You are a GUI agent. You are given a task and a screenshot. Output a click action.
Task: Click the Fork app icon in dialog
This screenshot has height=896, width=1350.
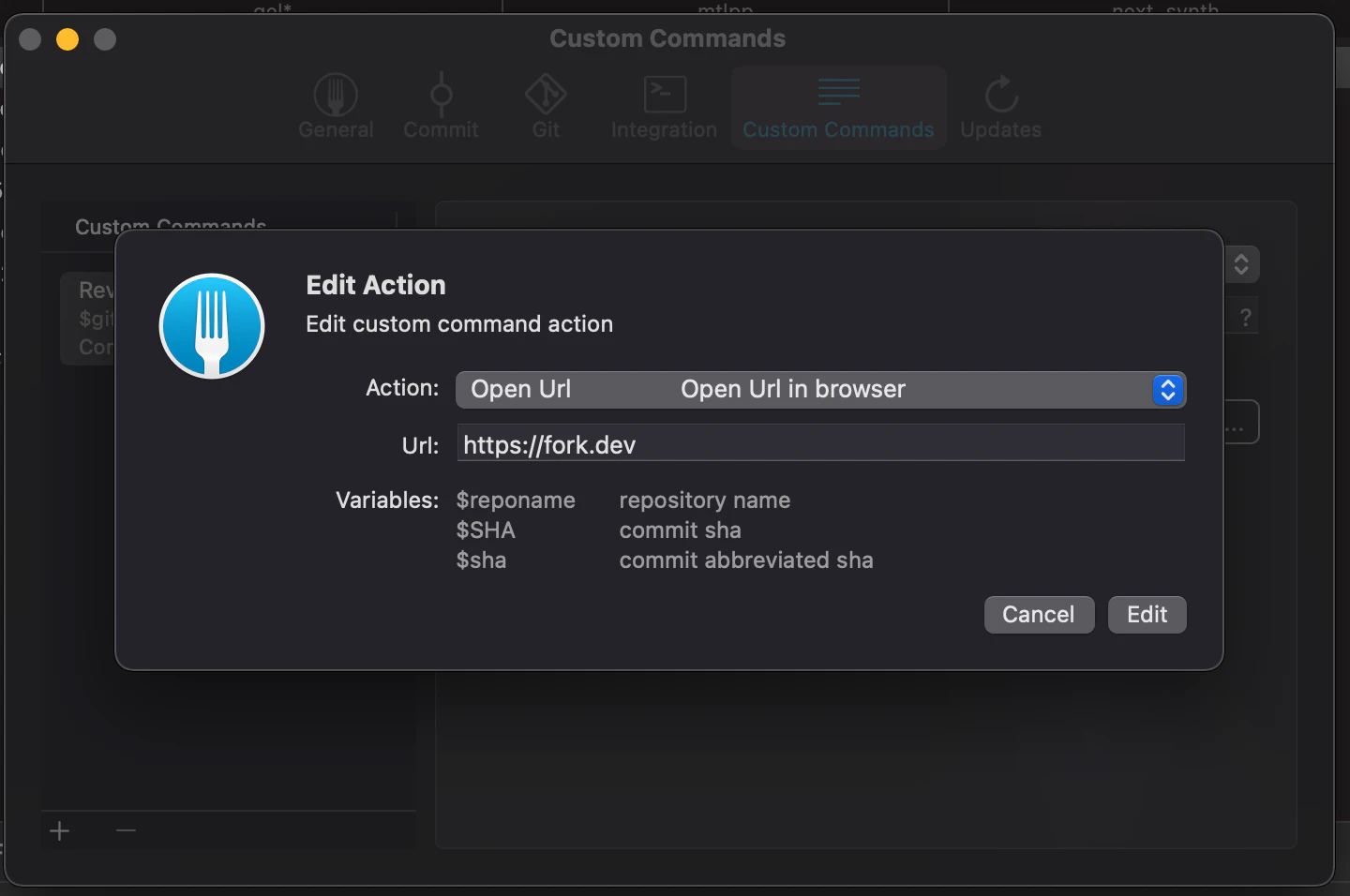(212, 326)
